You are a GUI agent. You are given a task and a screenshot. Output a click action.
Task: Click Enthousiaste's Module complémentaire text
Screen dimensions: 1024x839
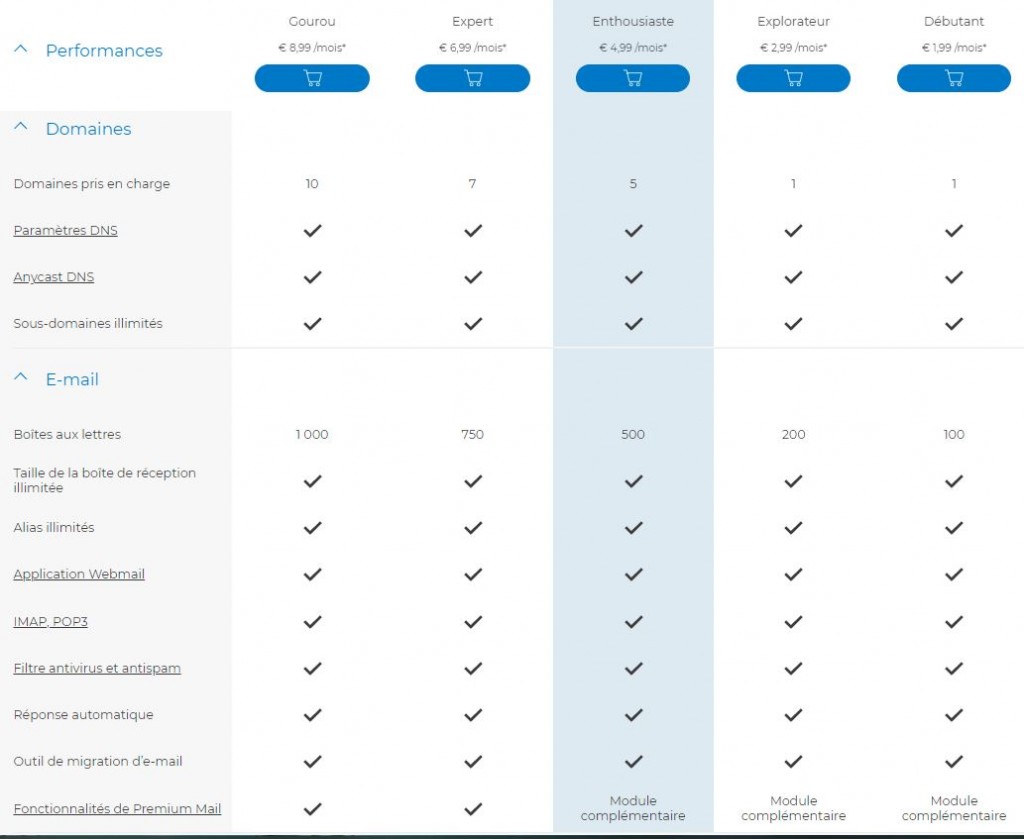tap(633, 808)
